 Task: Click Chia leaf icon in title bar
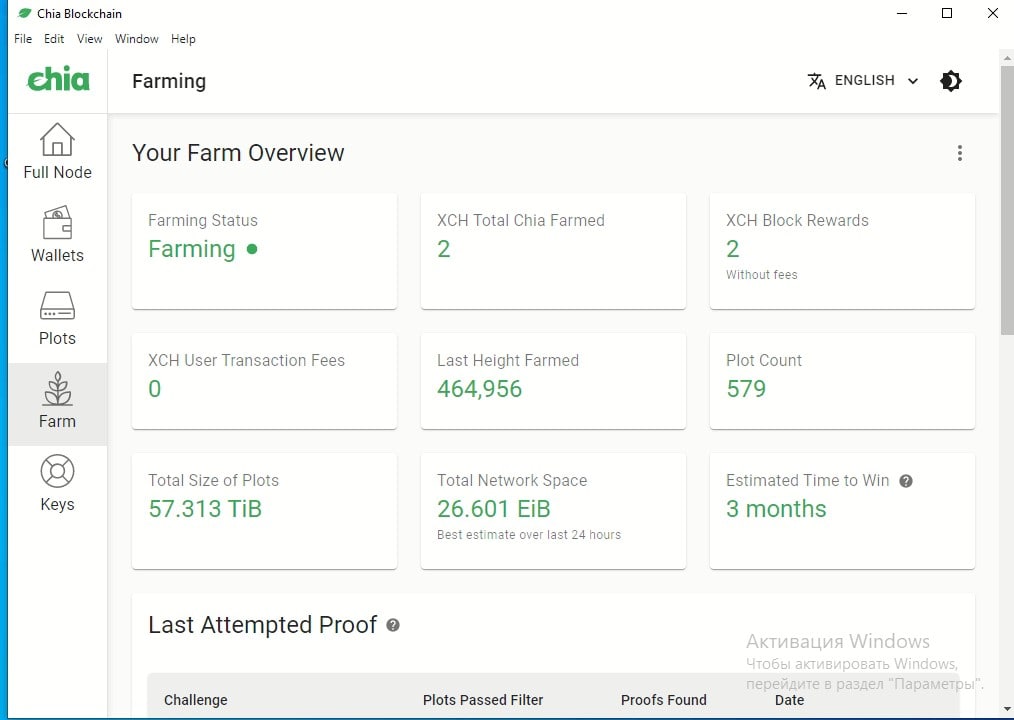[25, 13]
